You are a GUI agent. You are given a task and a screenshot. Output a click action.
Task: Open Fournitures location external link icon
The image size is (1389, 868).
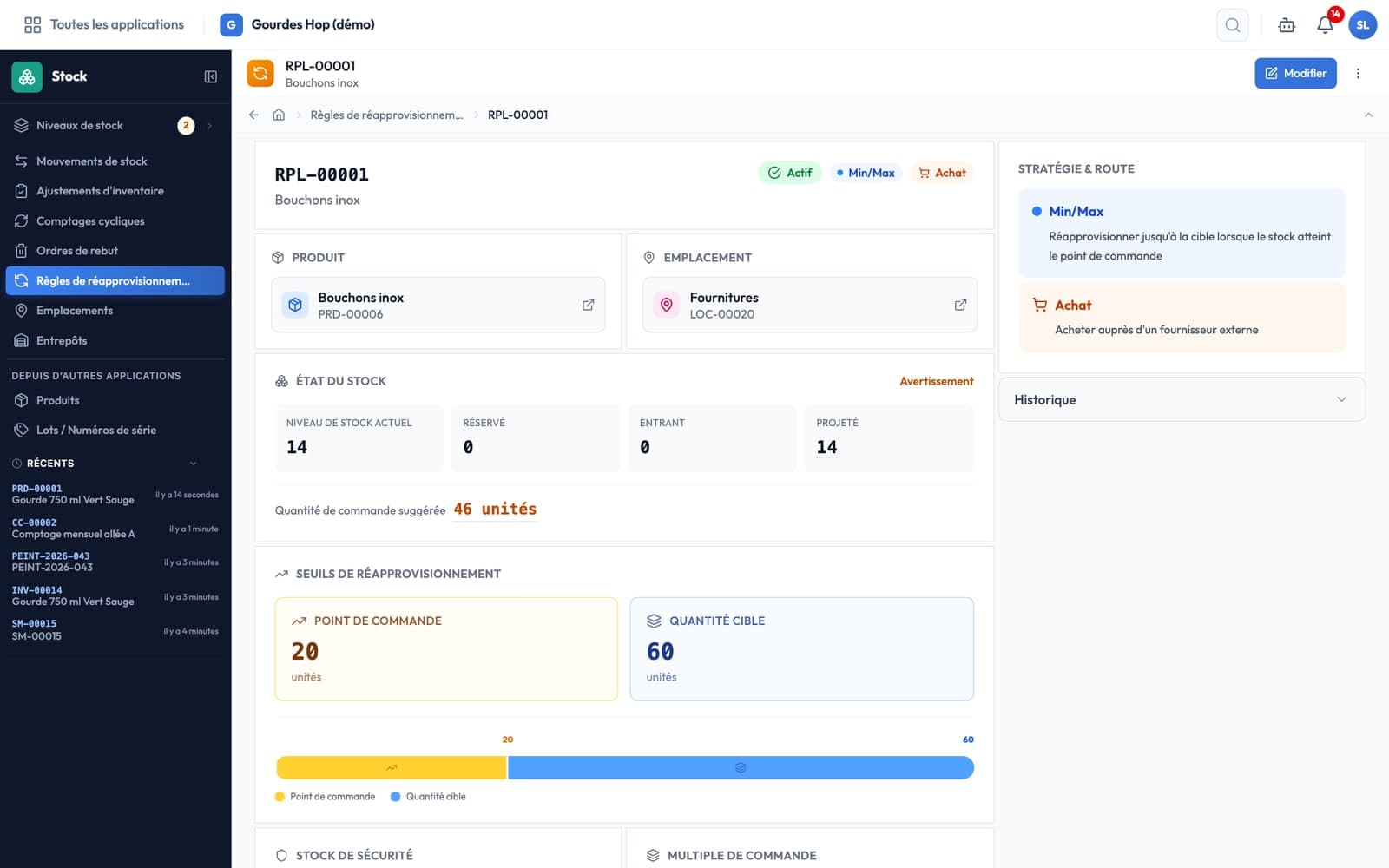tap(960, 305)
